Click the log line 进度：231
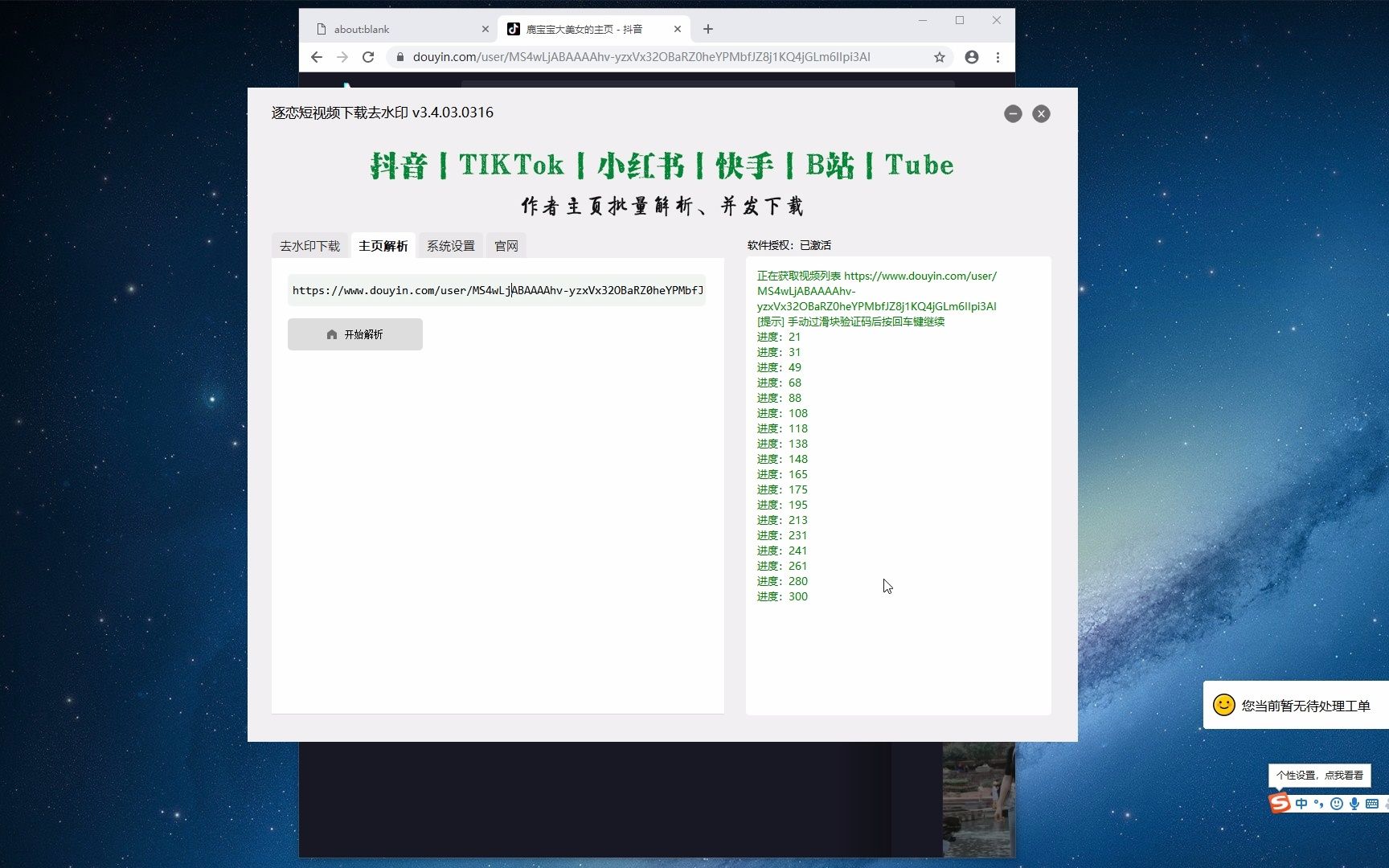Image resolution: width=1389 pixels, height=868 pixels. 782,535
